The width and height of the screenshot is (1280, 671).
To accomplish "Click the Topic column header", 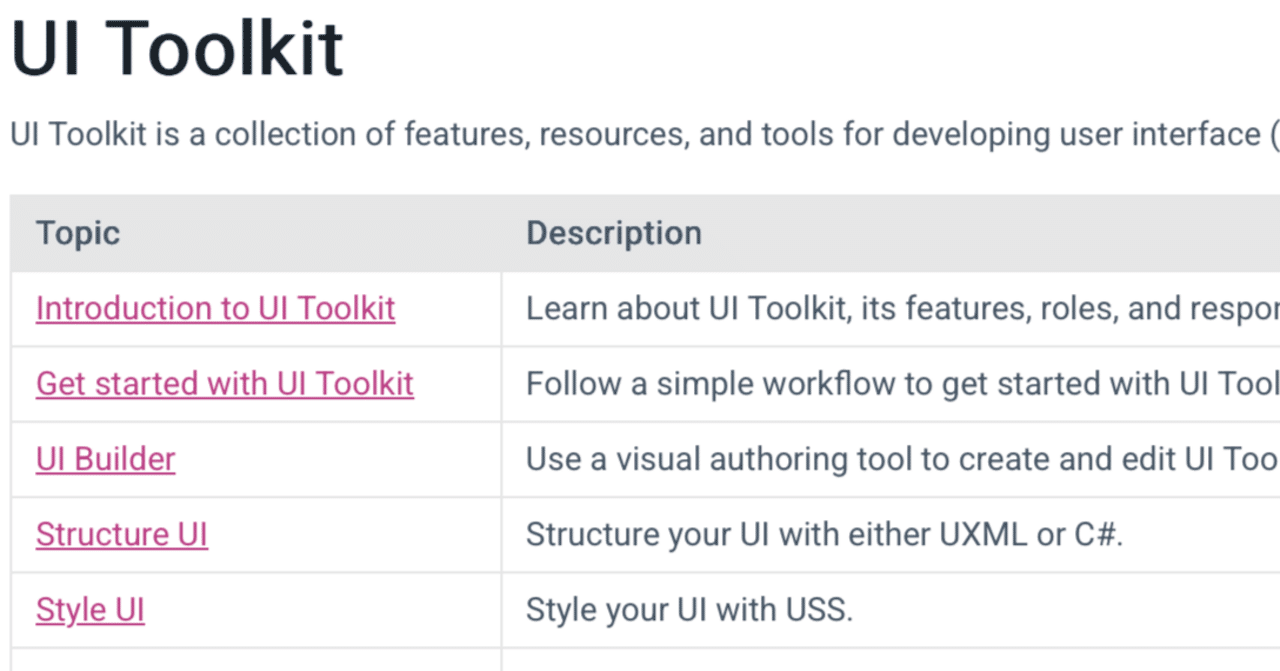I will coord(78,233).
